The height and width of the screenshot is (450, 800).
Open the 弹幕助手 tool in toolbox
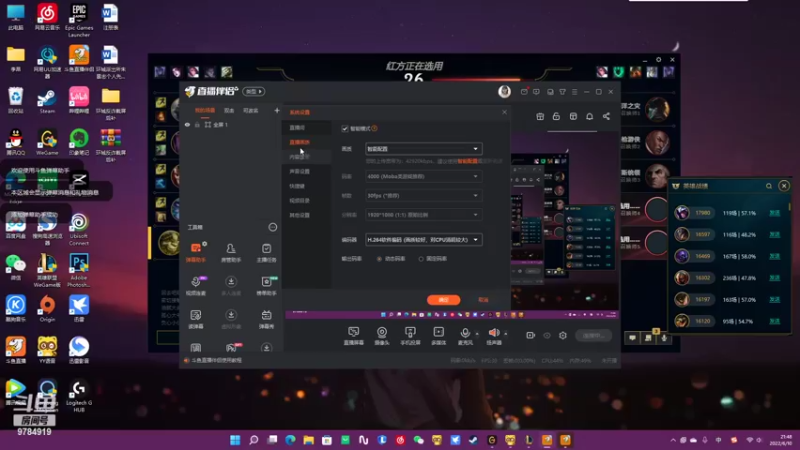tap(196, 252)
